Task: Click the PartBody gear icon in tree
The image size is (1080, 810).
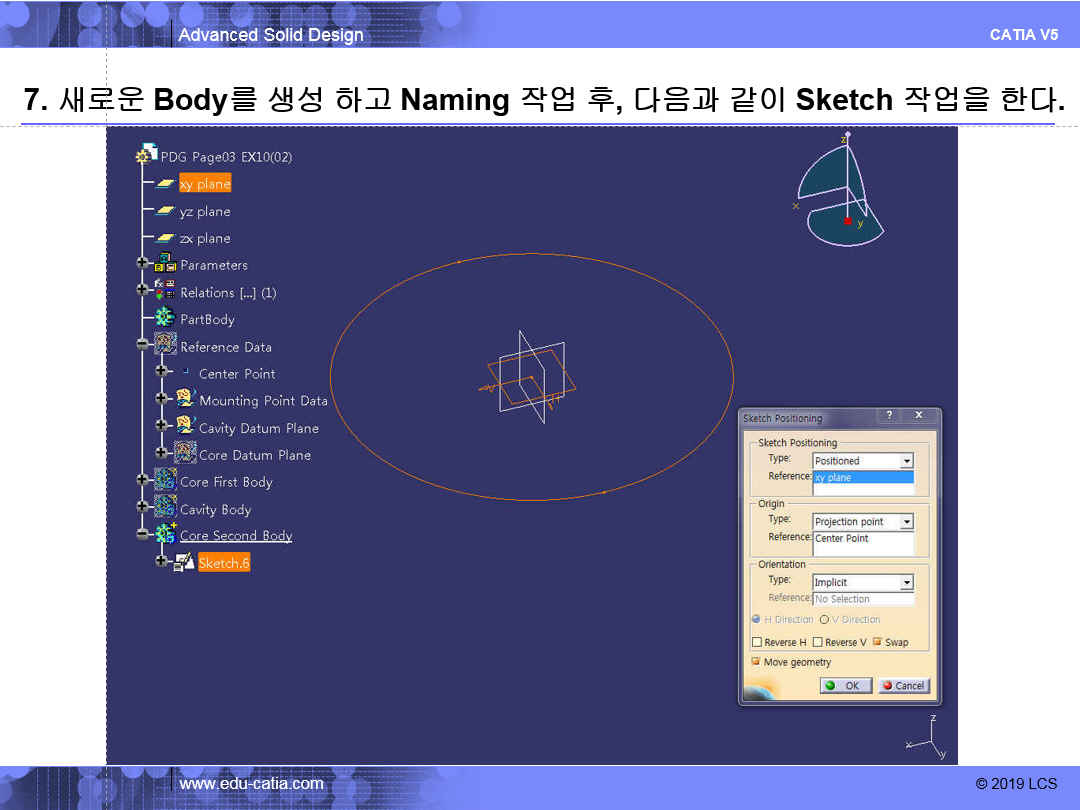Action: click(165, 318)
